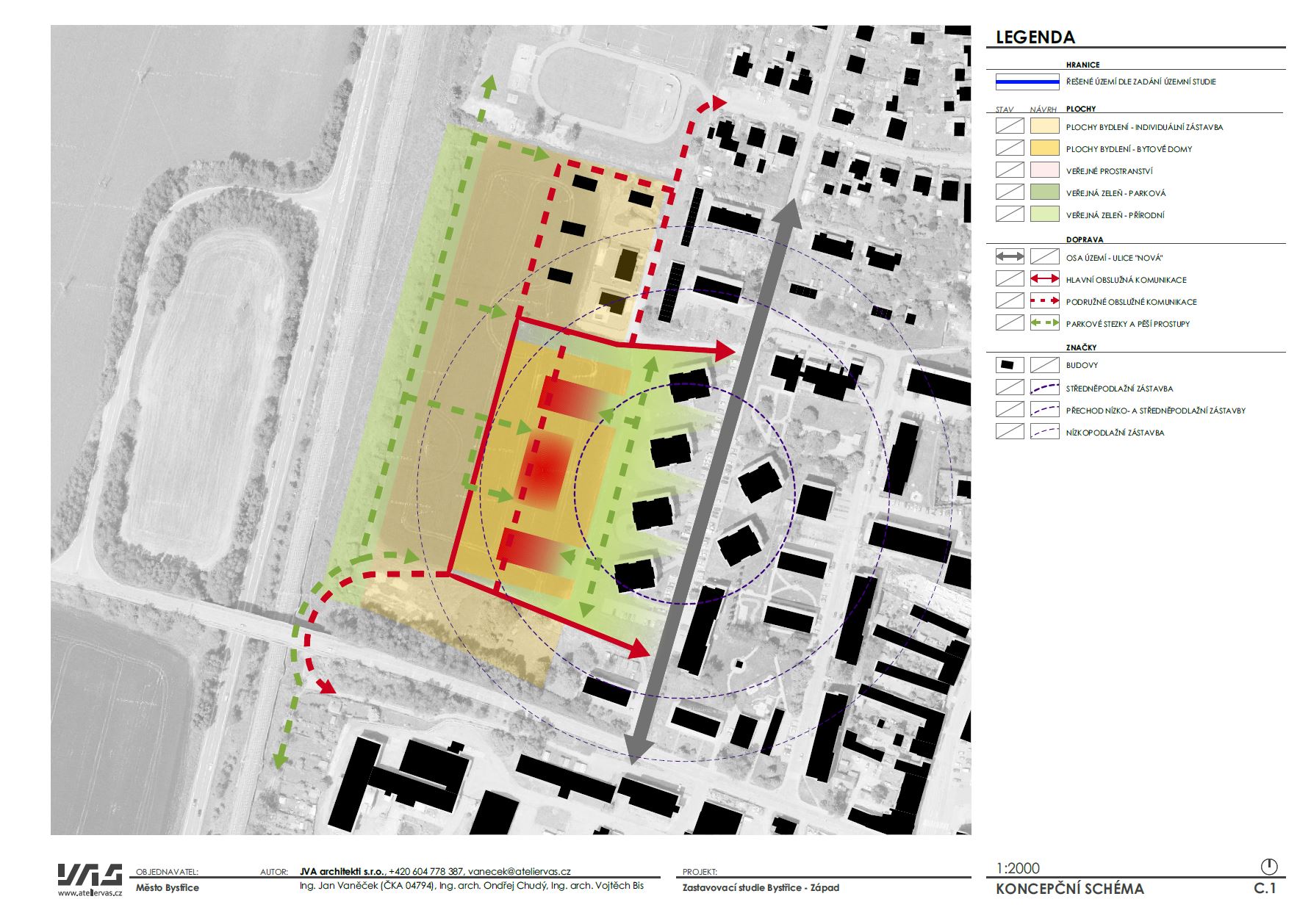The height and width of the screenshot is (924, 1311).
Task: Click the label Budovy in the legend
Action: click(1082, 365)
